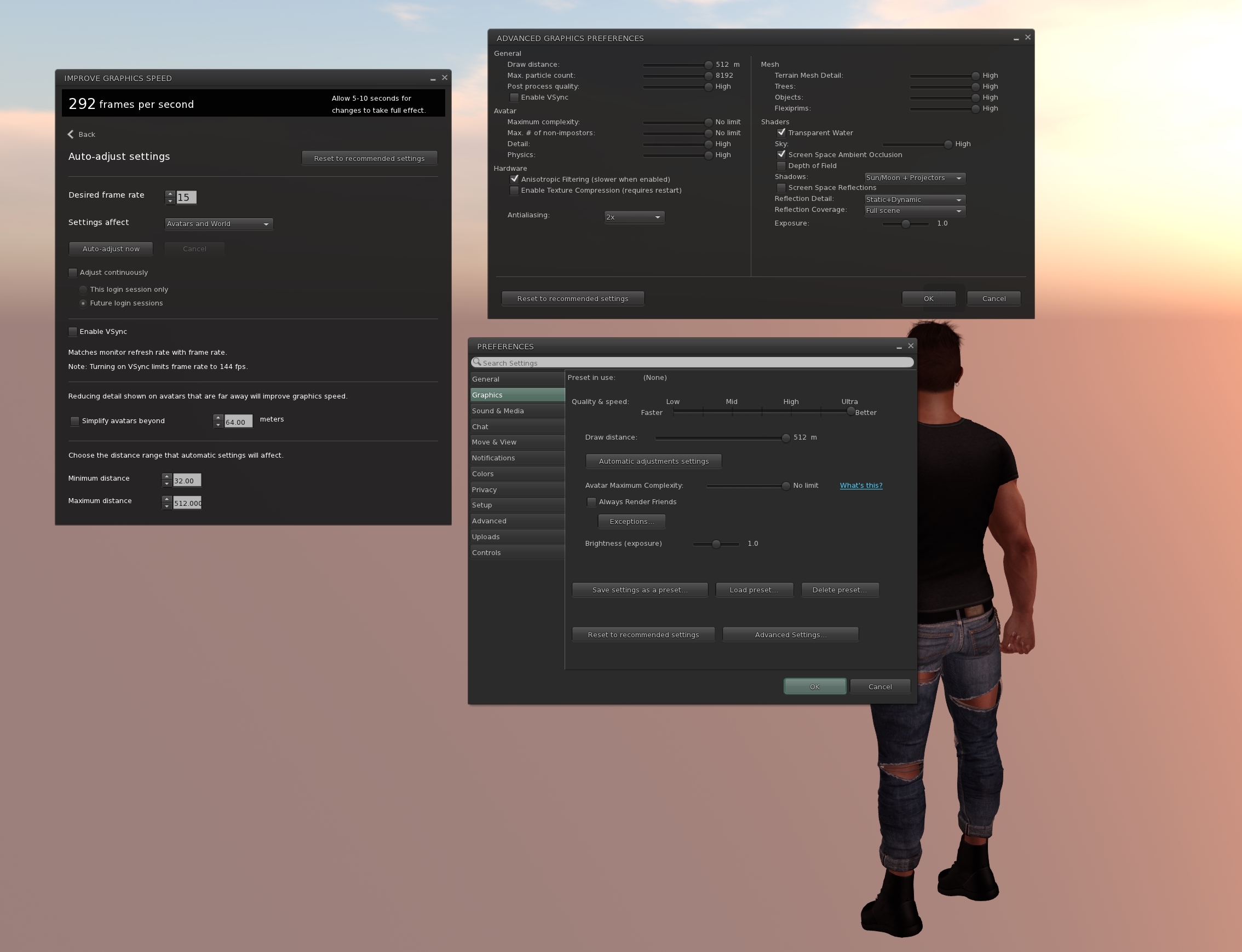Decrease the Maximum distance stepper
The image size is (1242, 952).
[166, 506]
